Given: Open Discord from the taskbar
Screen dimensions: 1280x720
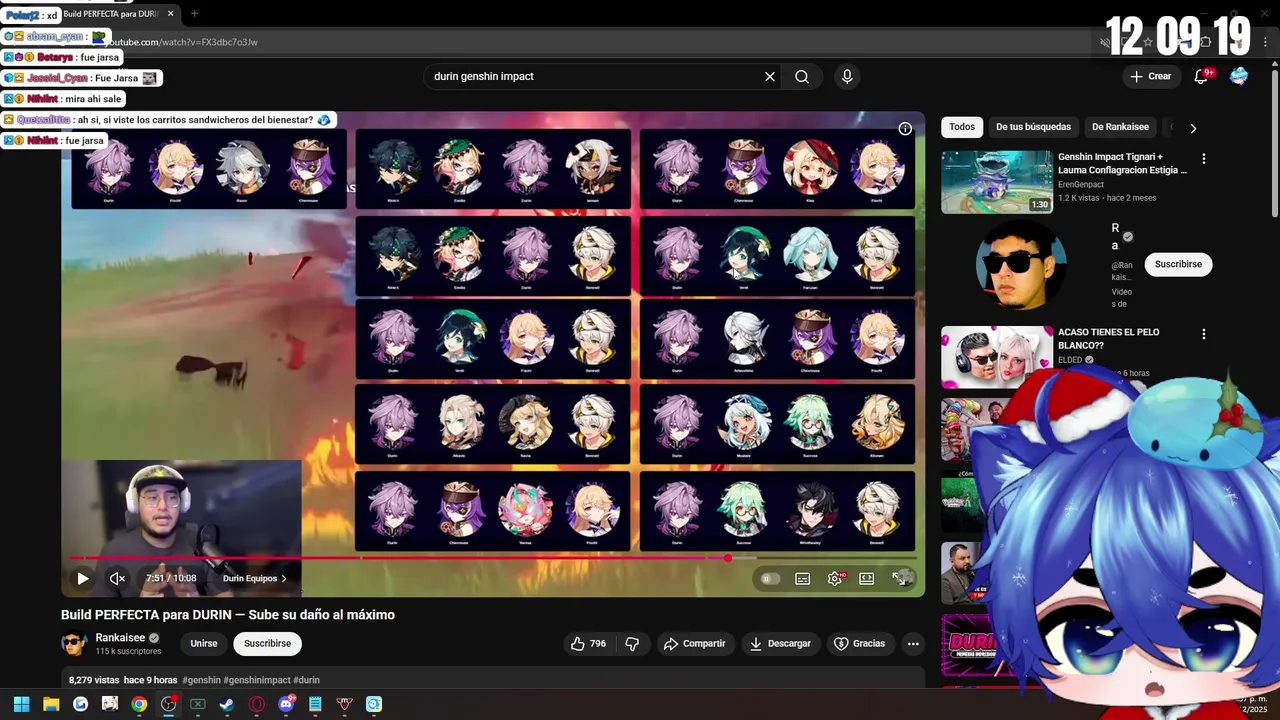Looking at the screenshot, I should tap(286, 704).
